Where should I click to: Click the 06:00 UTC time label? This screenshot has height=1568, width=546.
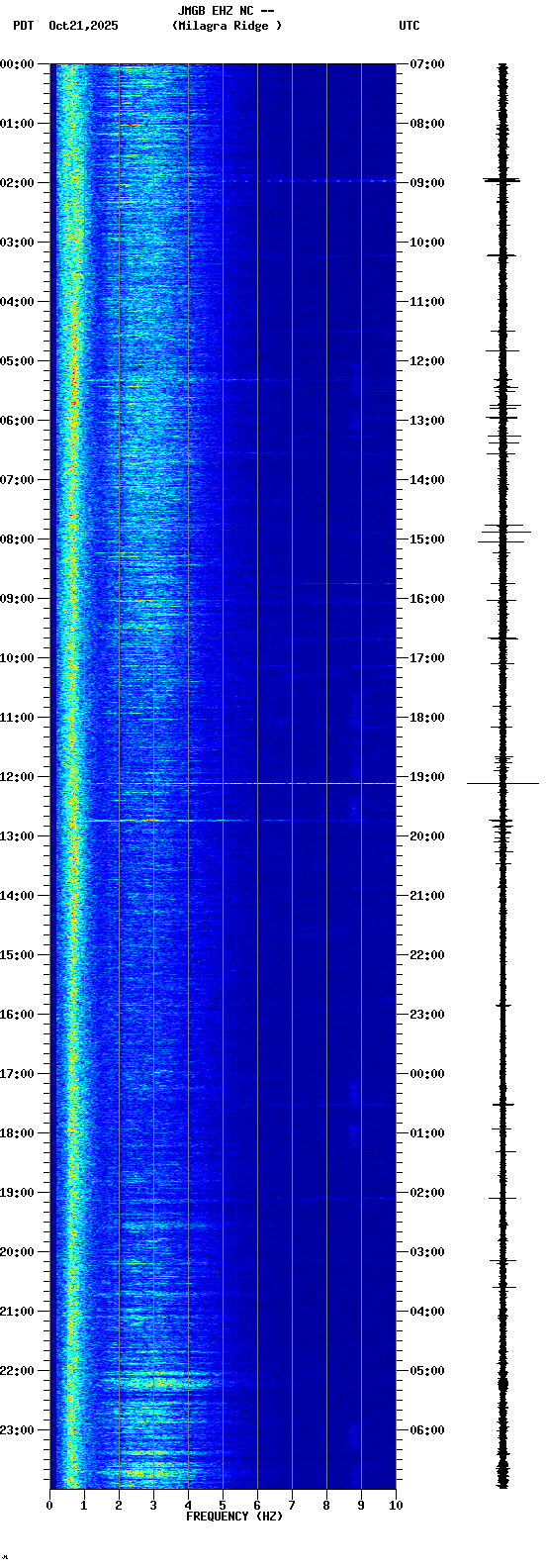(x=427, y=1430)
